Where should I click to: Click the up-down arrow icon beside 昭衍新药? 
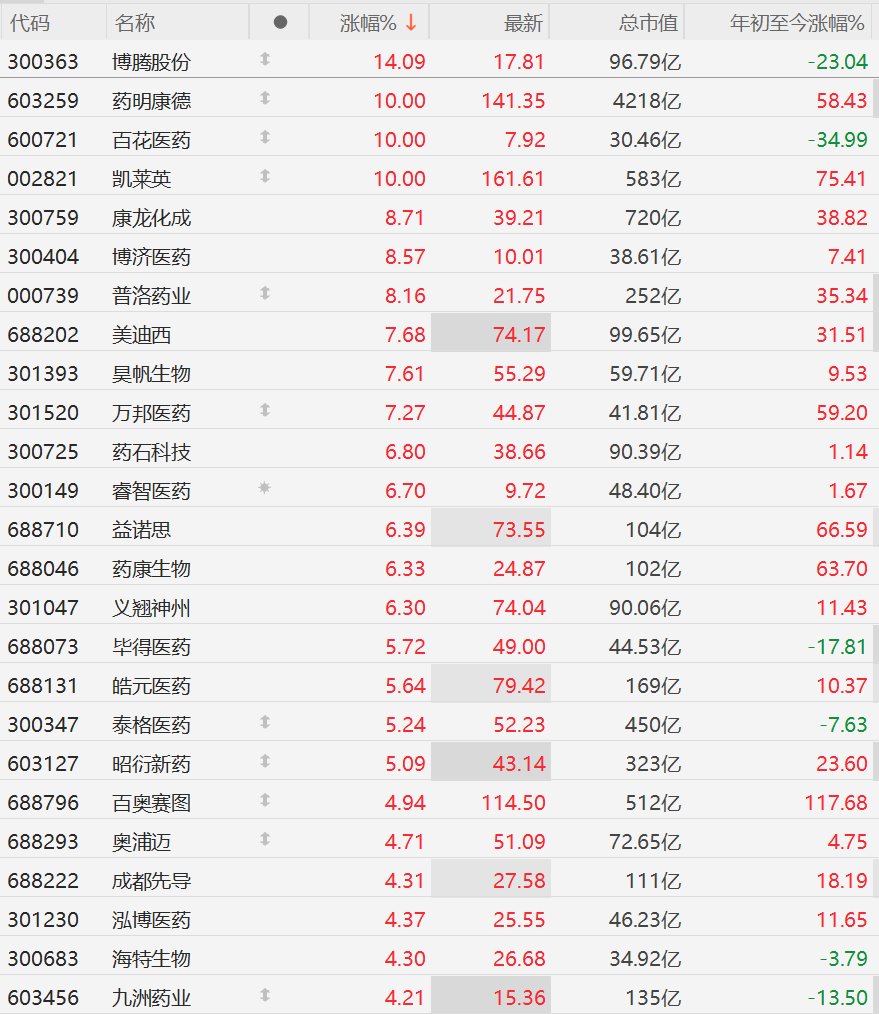pos(265,761)
